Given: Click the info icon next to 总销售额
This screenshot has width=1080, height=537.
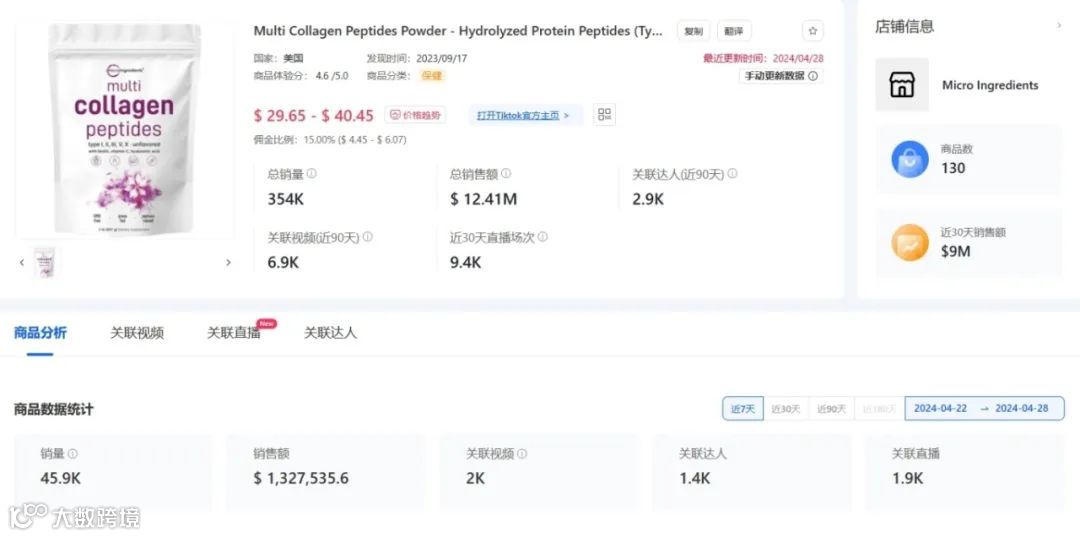Looking at the screenshot, I should 506,174.
